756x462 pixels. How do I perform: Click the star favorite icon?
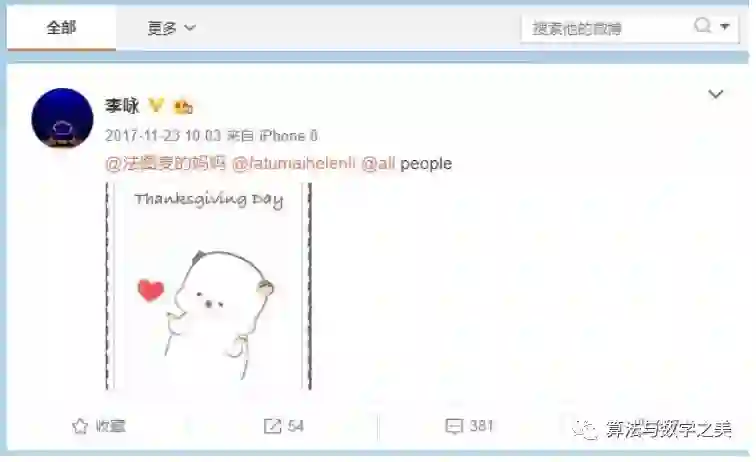pos(80,426)
